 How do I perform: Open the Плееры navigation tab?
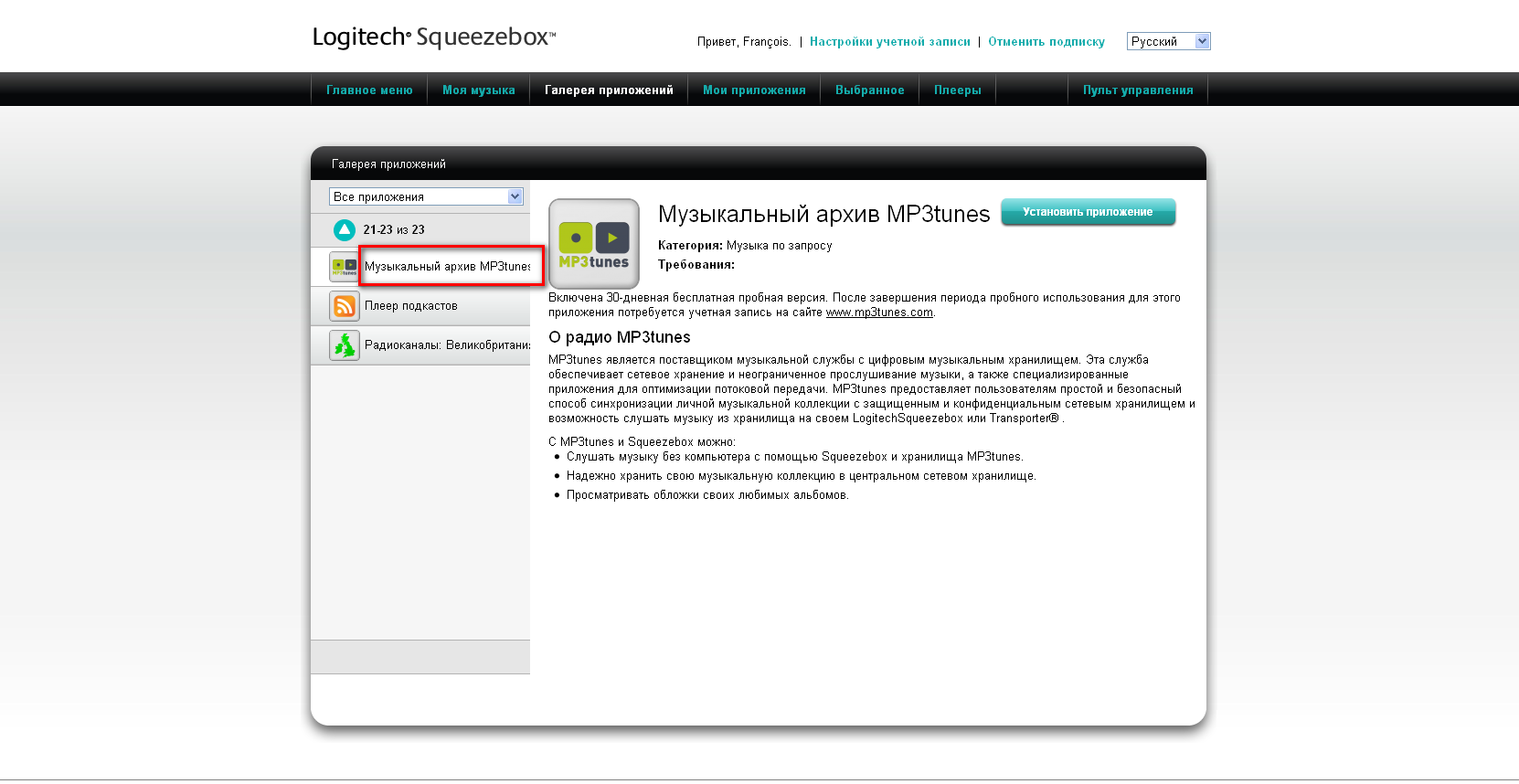click(x=957, y=90)
